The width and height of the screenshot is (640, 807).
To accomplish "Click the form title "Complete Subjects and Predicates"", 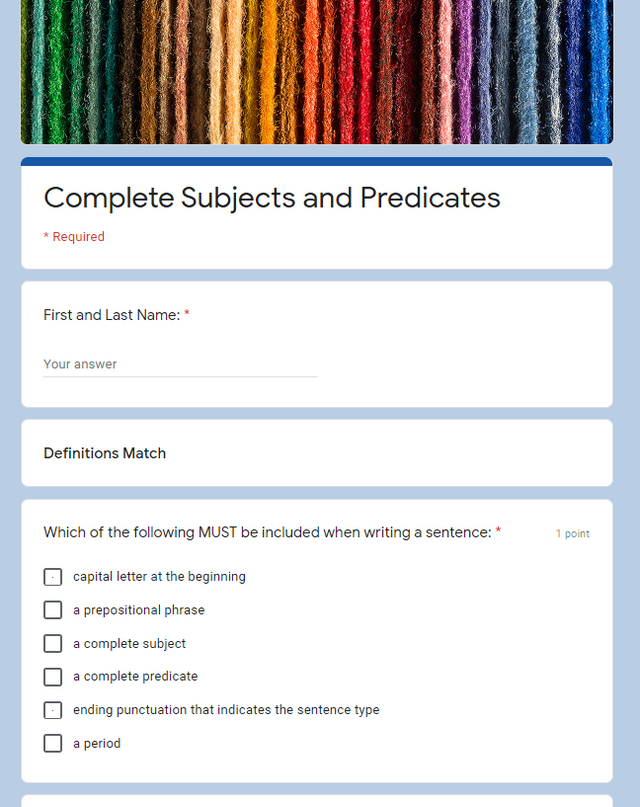I will click(271, 198).
